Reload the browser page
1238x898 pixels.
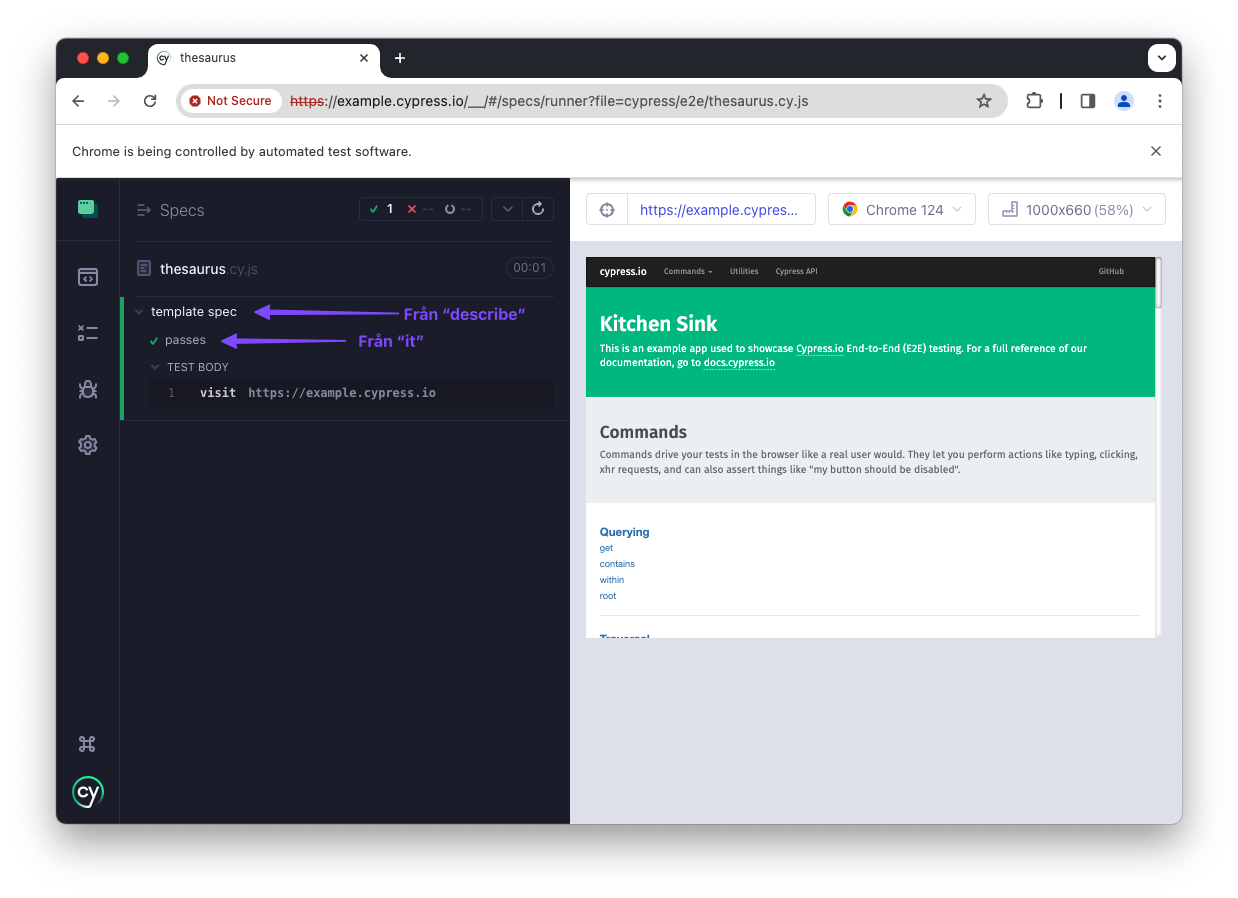click(150, 101)
